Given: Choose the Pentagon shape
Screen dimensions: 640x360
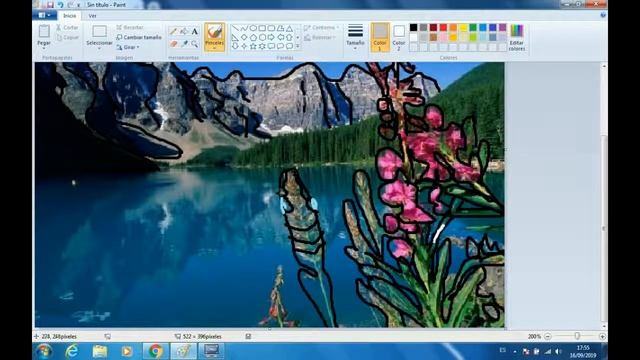Looking at the screenshot, I should click(253, 37).
